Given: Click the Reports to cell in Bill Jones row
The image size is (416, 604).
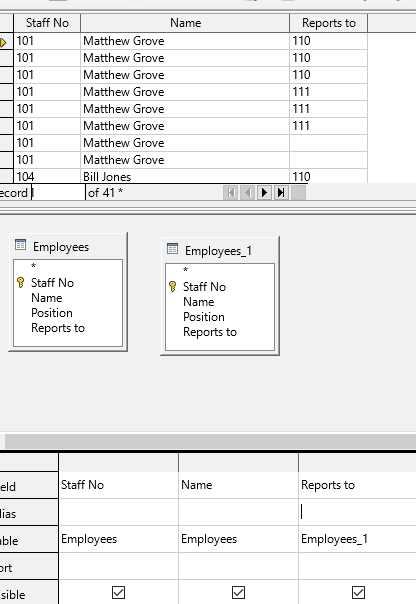Looking at the screenshot, I should coord(329,176).
